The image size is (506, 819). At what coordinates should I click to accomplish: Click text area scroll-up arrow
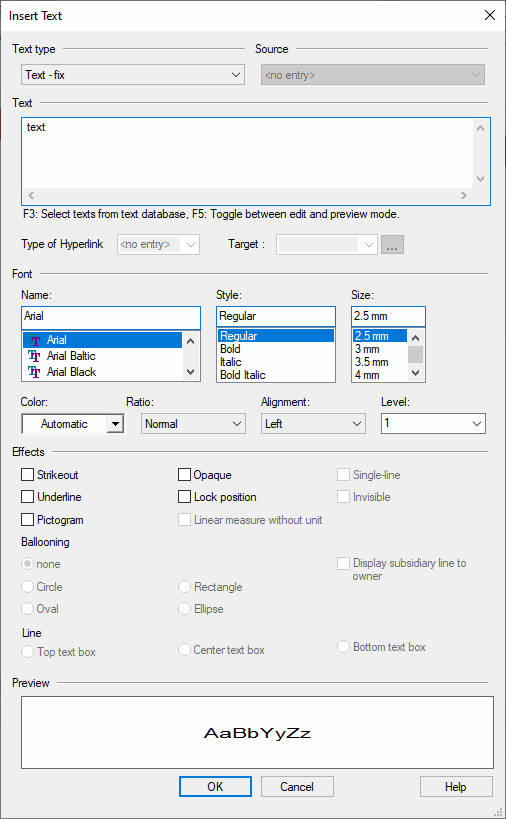(480, 128)
